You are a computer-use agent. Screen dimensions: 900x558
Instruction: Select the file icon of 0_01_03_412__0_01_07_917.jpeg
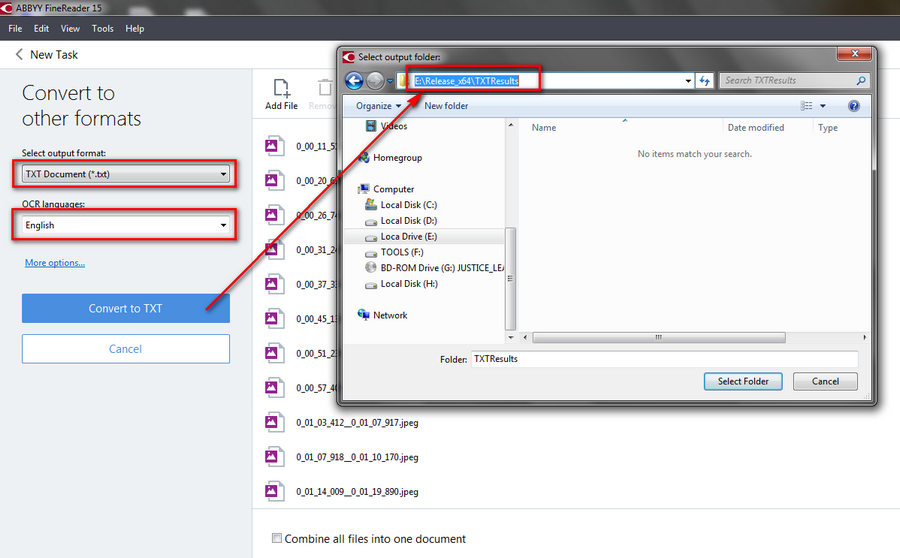pos(274,423)
